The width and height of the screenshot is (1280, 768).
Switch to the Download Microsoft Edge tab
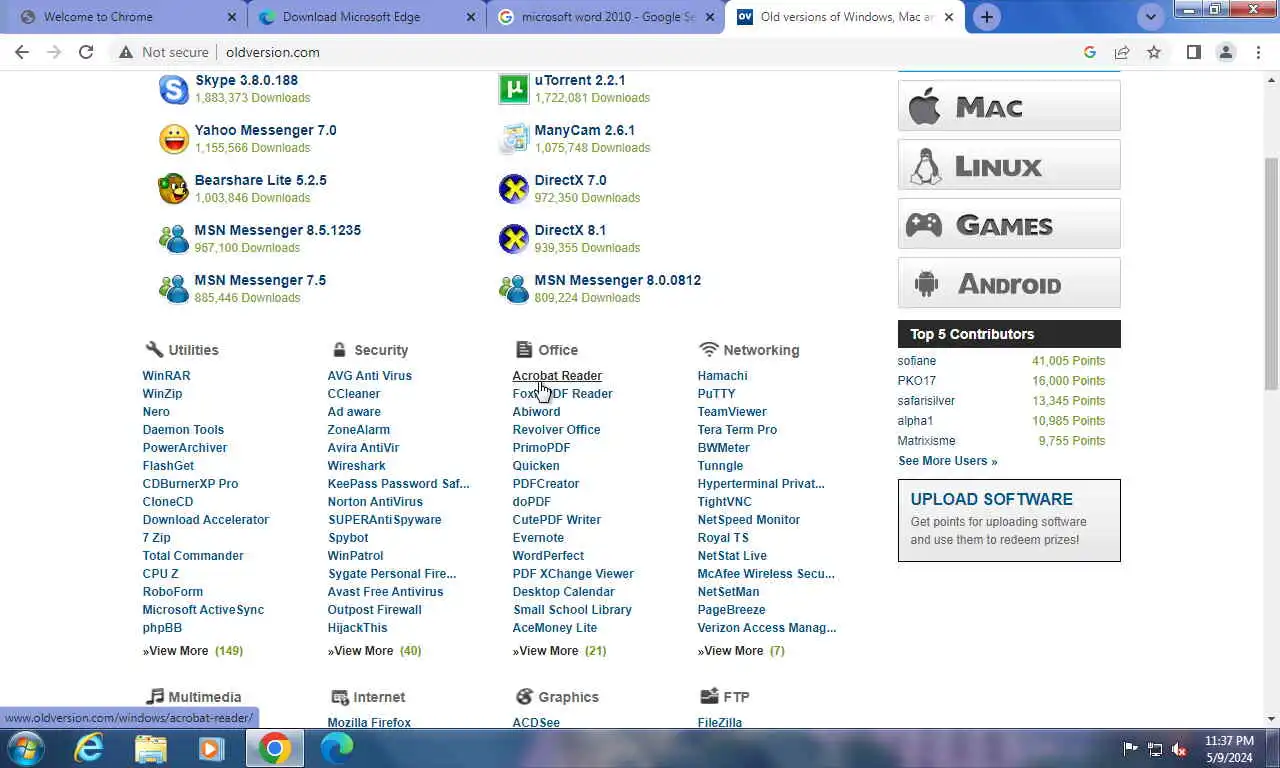tap(367, 17)
